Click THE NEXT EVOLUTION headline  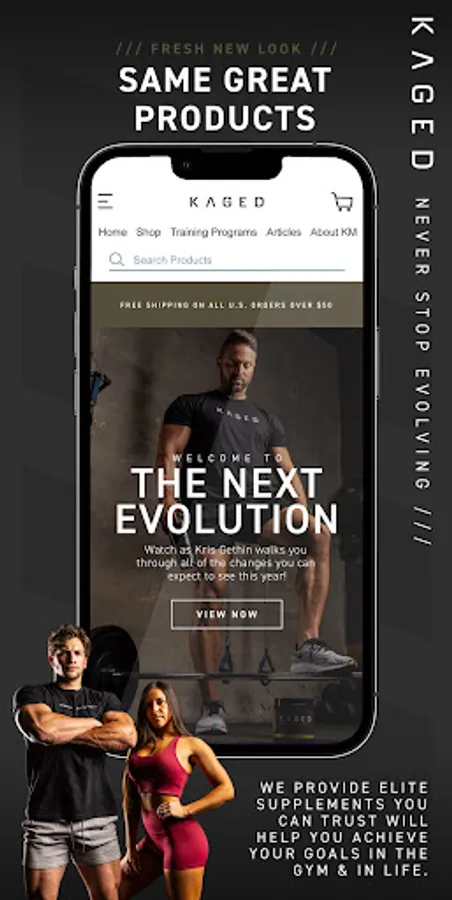click(x=227, y=501)
